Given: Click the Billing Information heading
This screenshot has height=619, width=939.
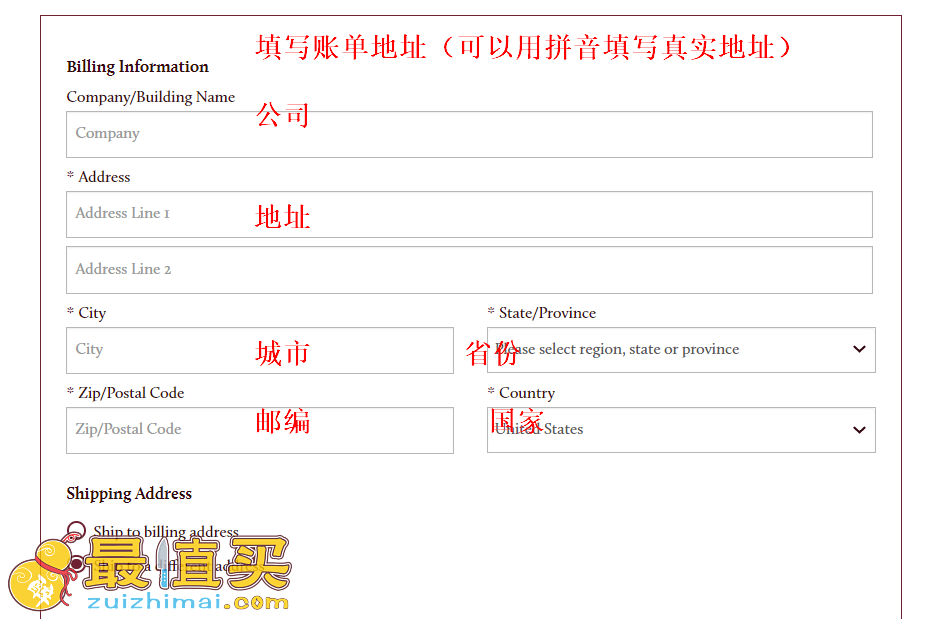Looking at the screenshot, I should tap(137, 66).
